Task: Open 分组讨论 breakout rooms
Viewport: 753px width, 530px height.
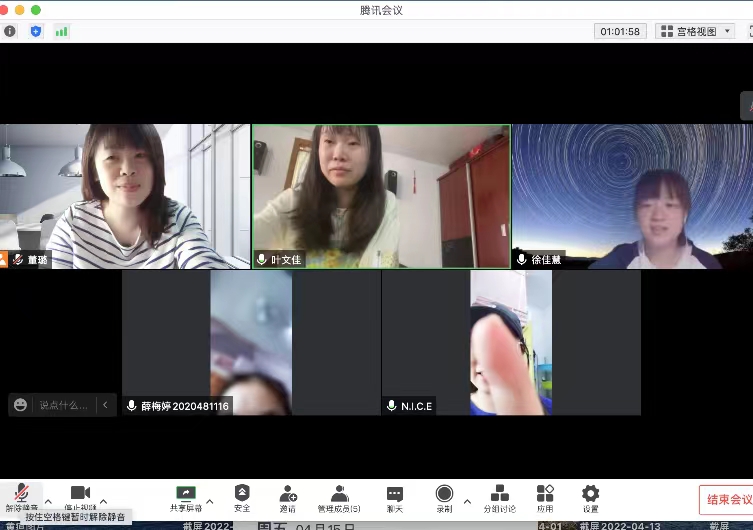Action: tap(500, 494)
